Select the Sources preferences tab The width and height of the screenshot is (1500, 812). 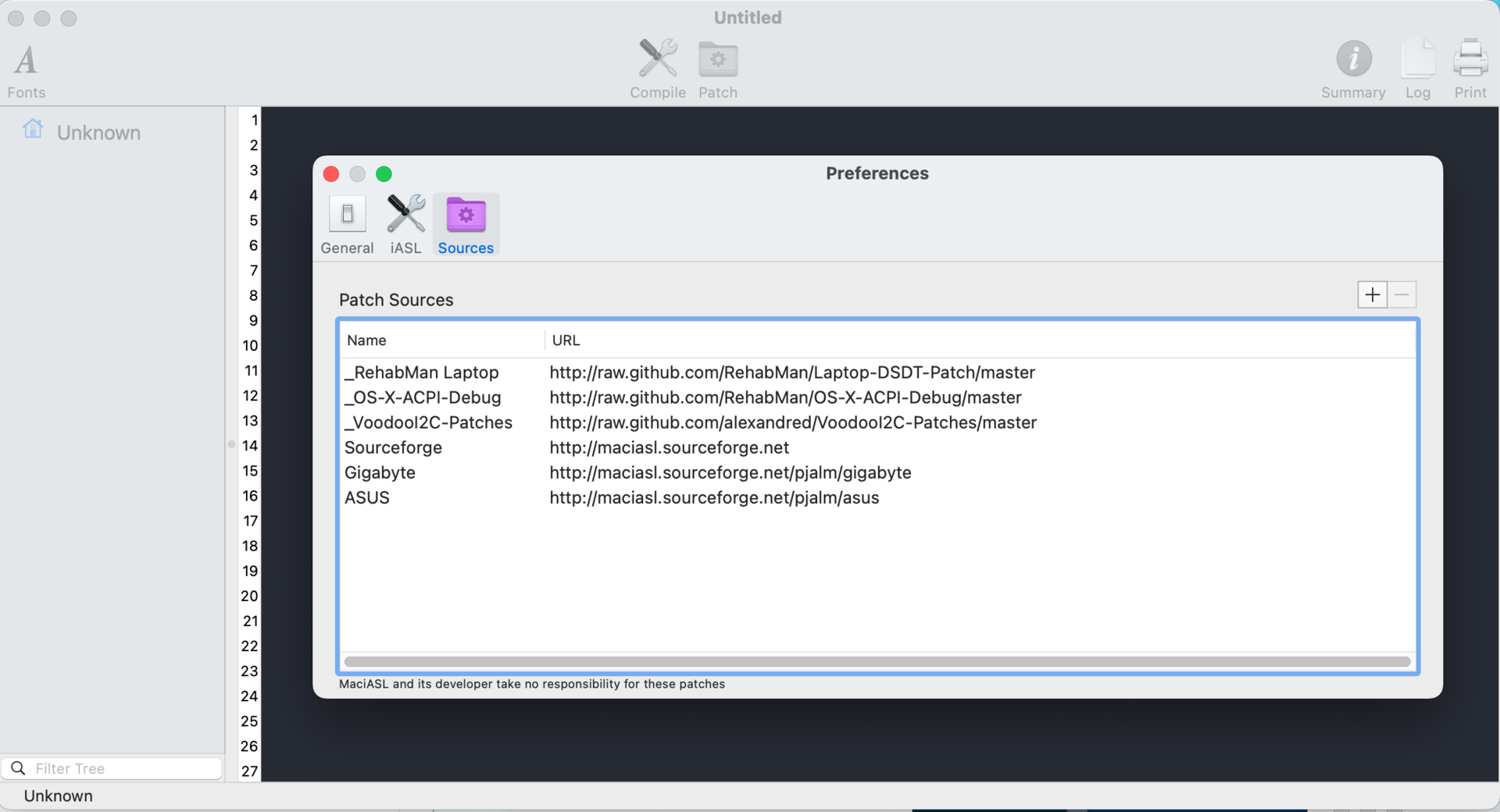click(x=466, y=225)
